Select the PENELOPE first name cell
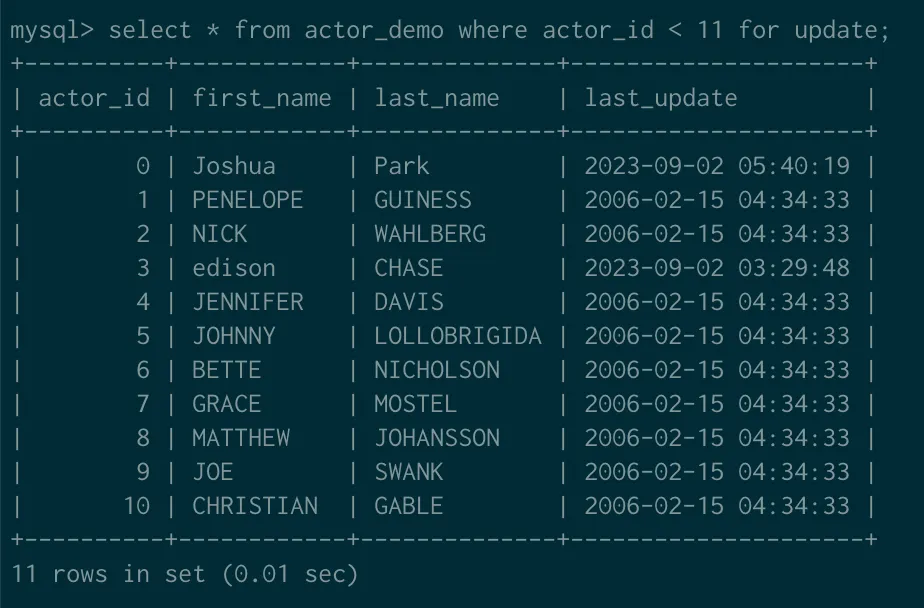This screenshot has height=608, width=924. (x=247, y=200)
